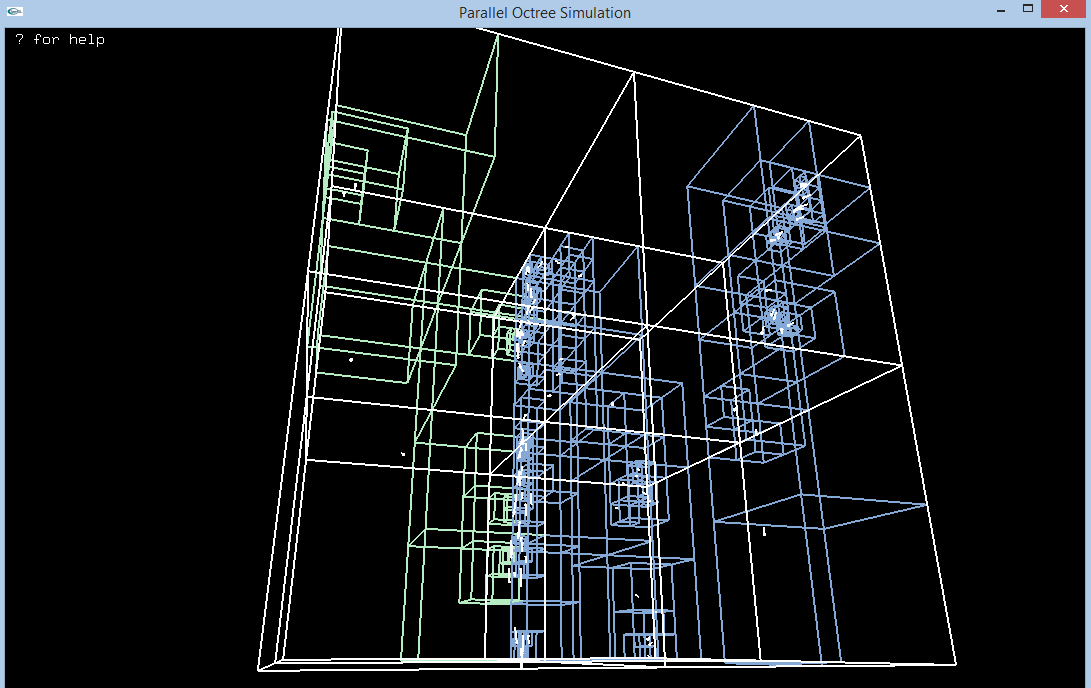Screen dimensions: 1091x688
Task: Click the isolated particle in the lower-right blue box
Action: [x=765, y=531]
